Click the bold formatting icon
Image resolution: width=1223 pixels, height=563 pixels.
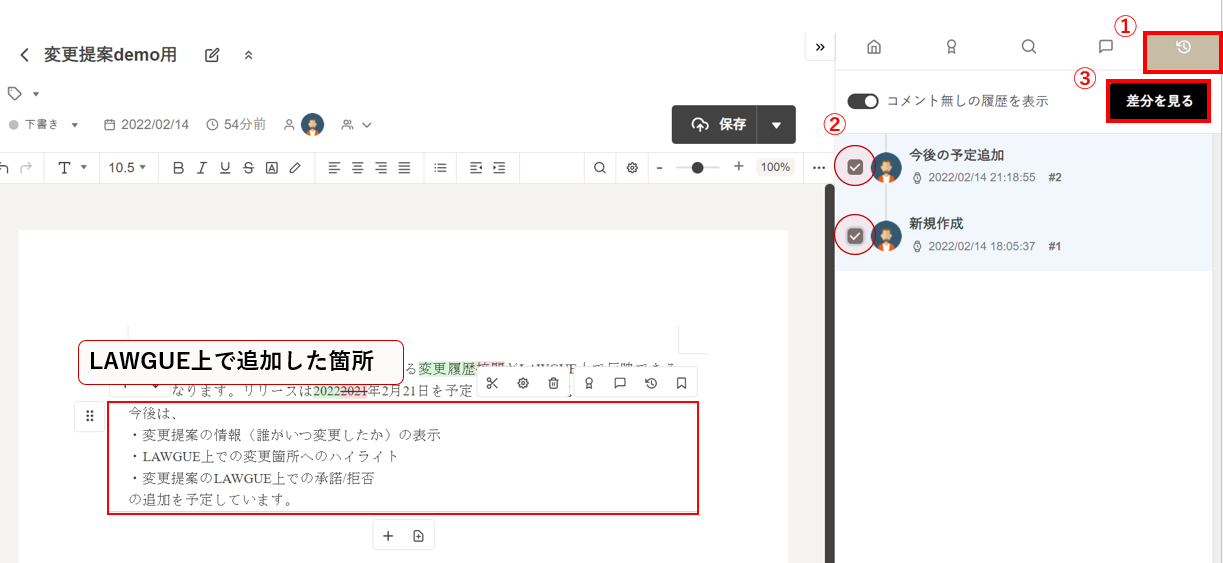click(x=178, y=168)
